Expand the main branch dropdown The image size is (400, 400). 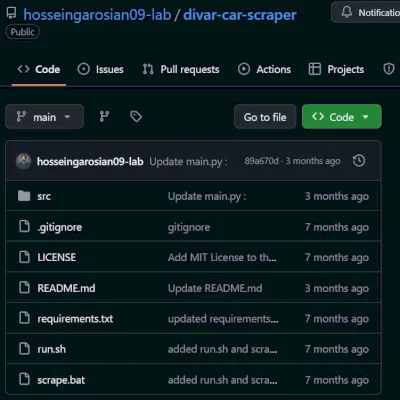click(x=44, y=117)
